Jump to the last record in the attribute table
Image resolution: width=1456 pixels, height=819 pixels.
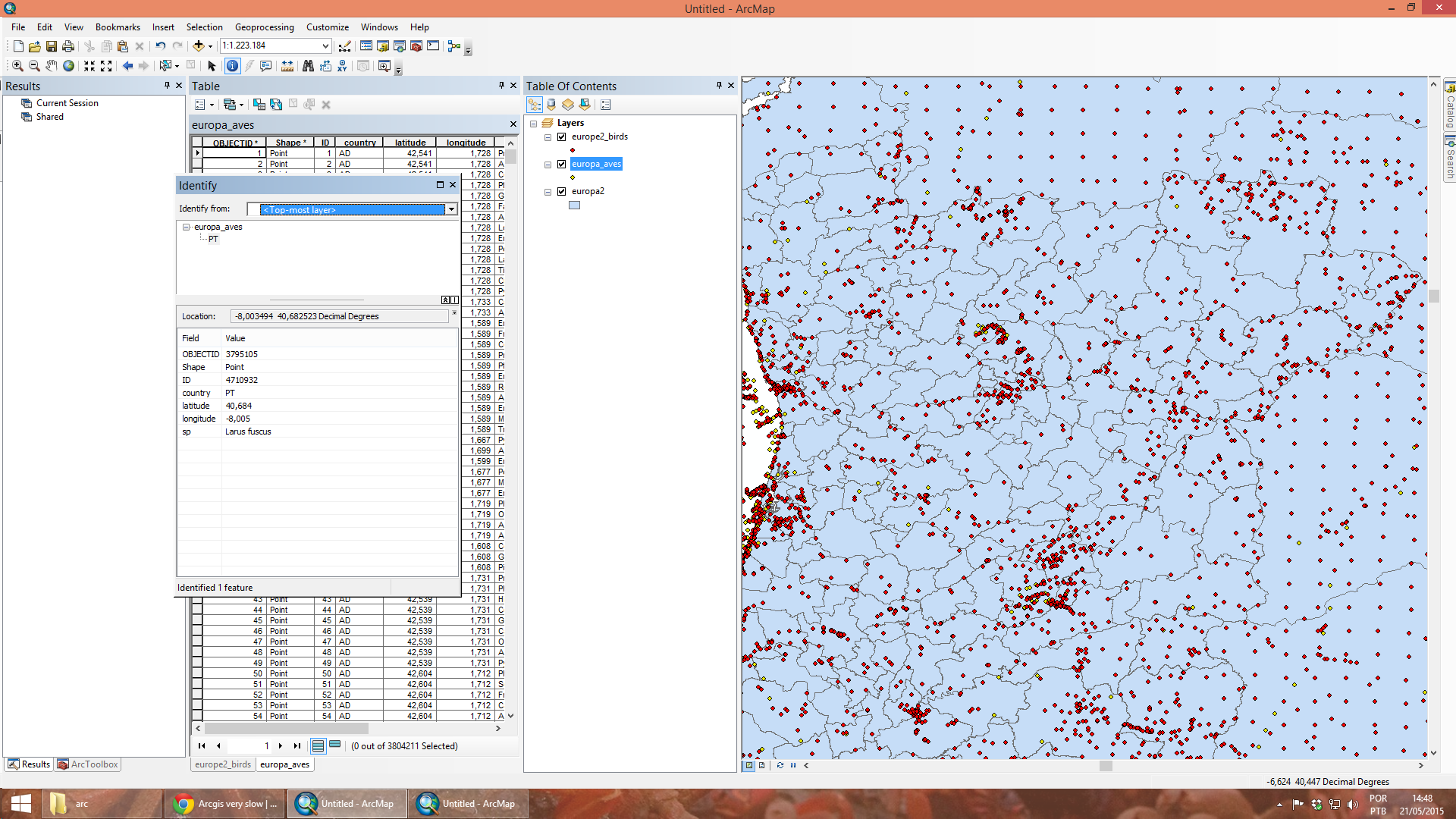tap(297, 745)
